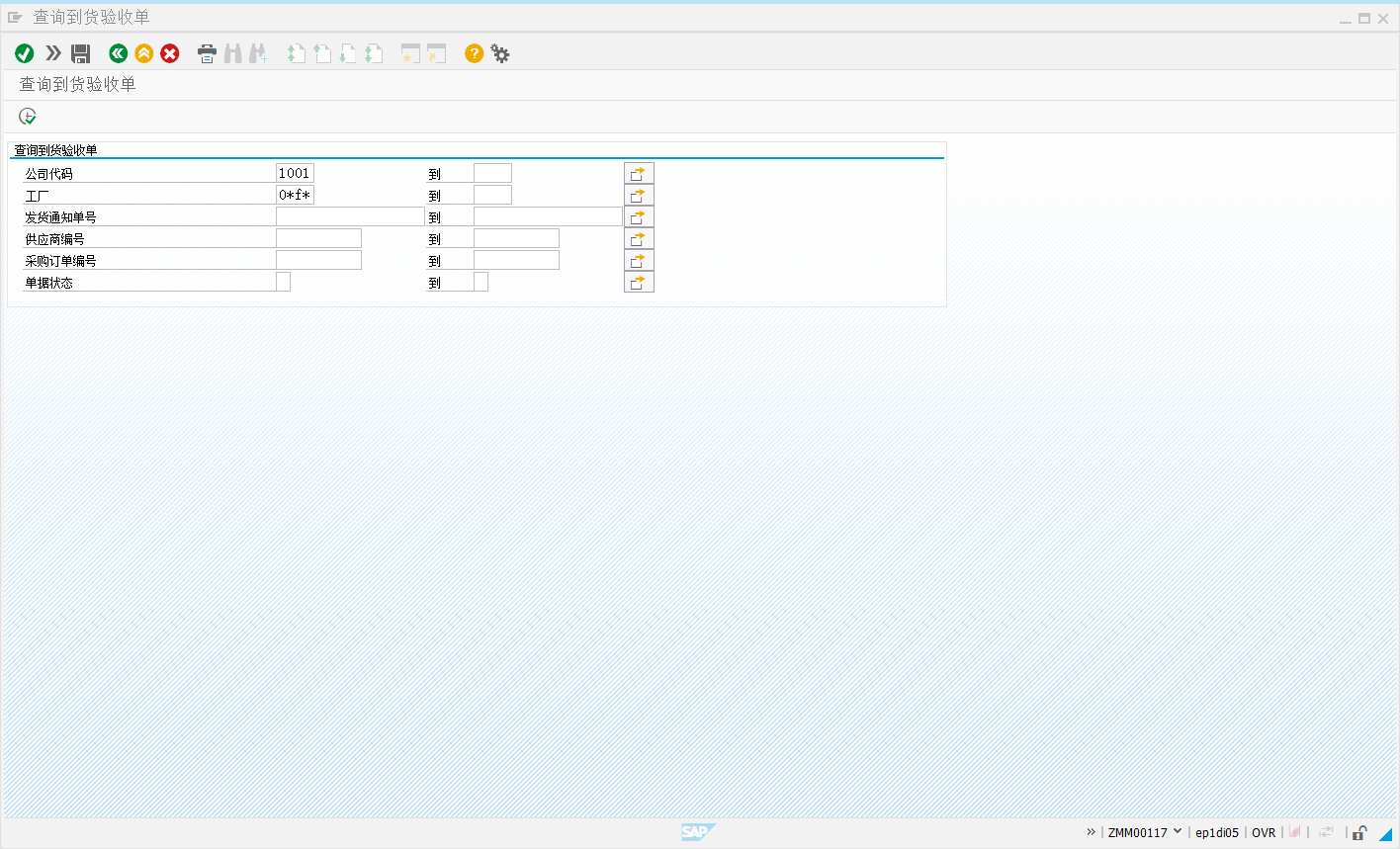This screenshot has width=1400, height=849.
Task: Click the padlock icon in status bar
Action: point(1359,833)
